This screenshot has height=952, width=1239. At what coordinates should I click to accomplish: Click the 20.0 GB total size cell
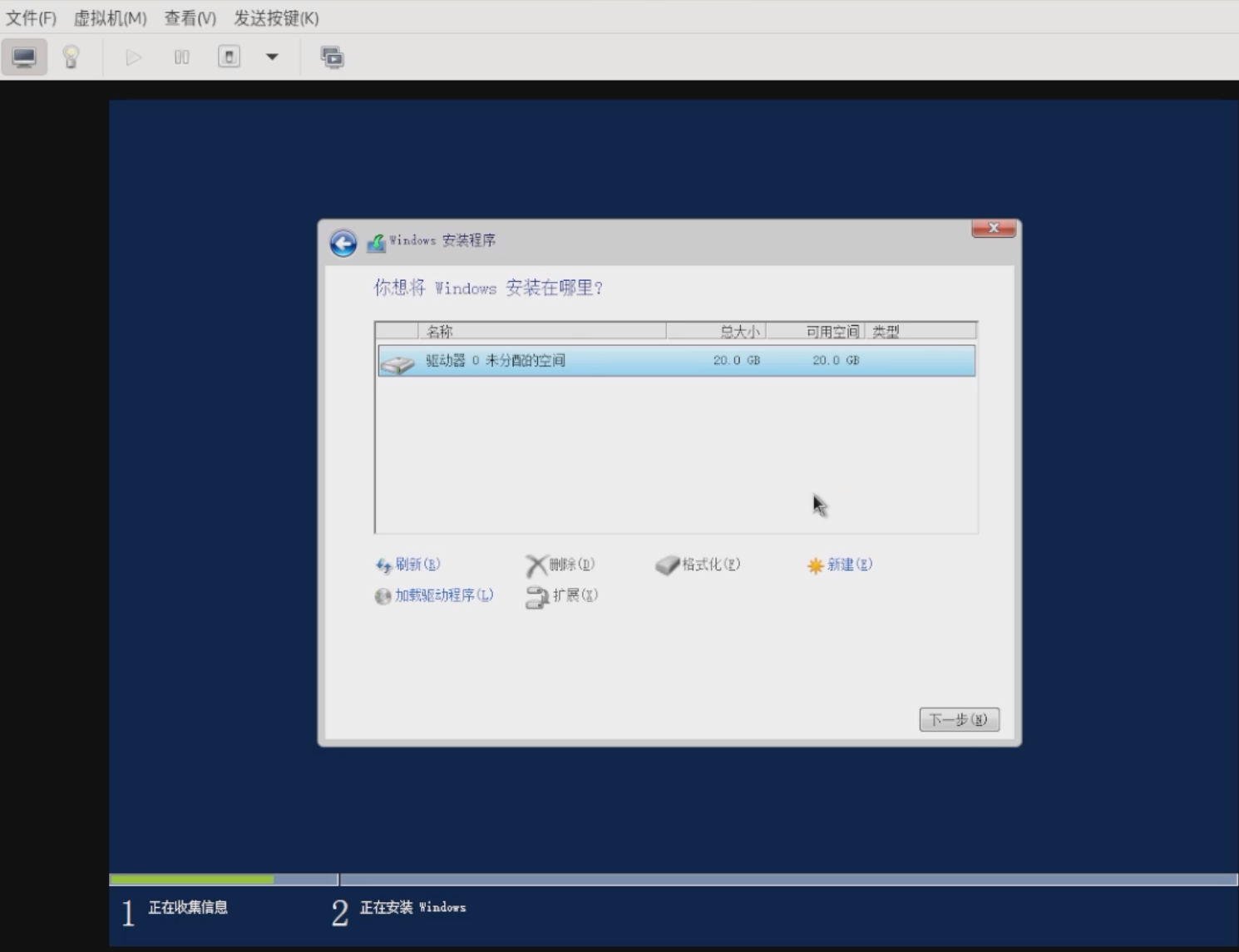pos(737,361)
